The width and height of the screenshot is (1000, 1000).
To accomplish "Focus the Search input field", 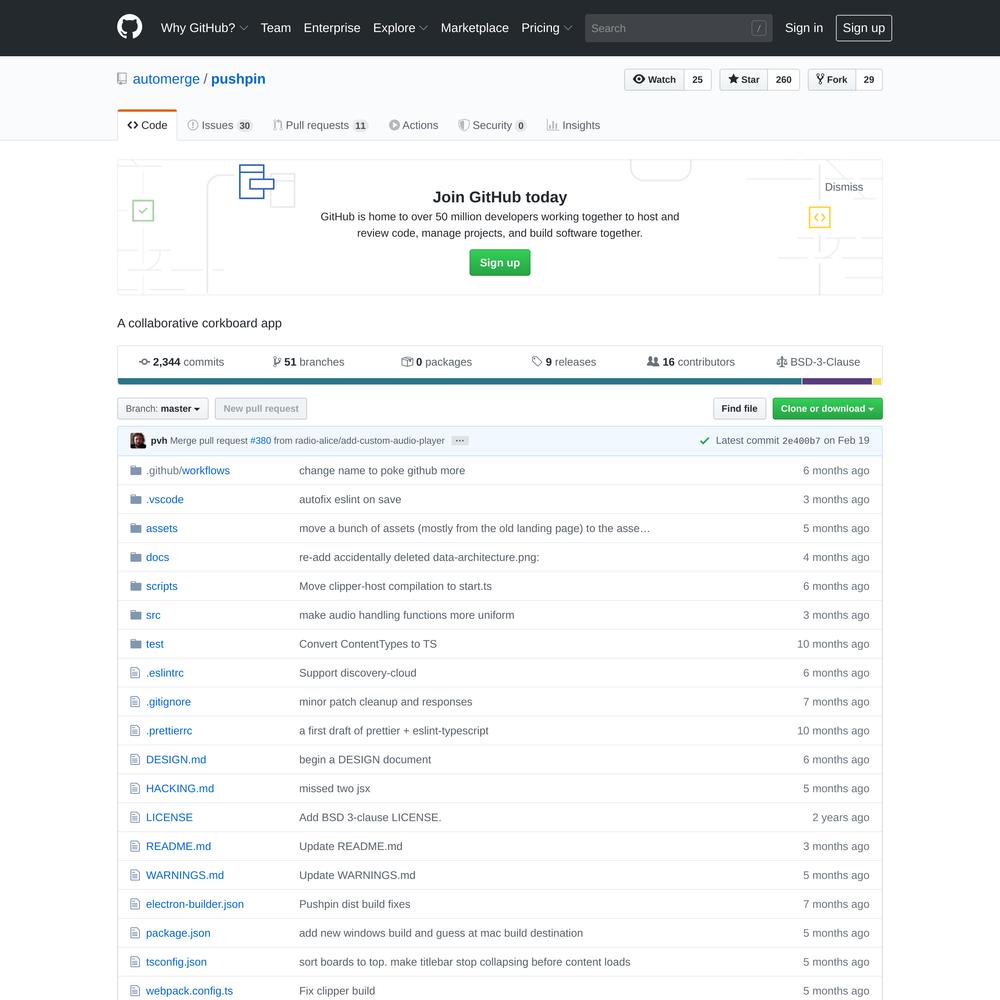I will pos(678,28).
